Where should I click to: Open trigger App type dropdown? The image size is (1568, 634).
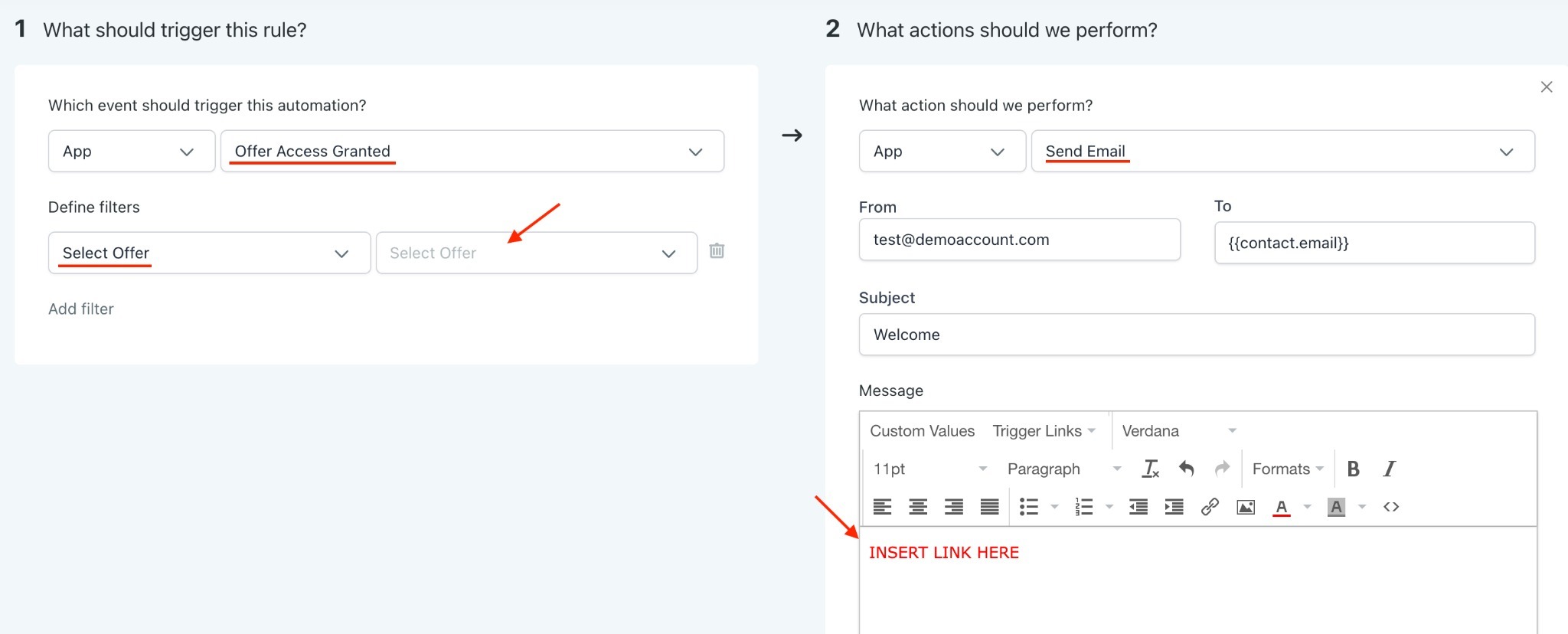click(x=132, y=151)
